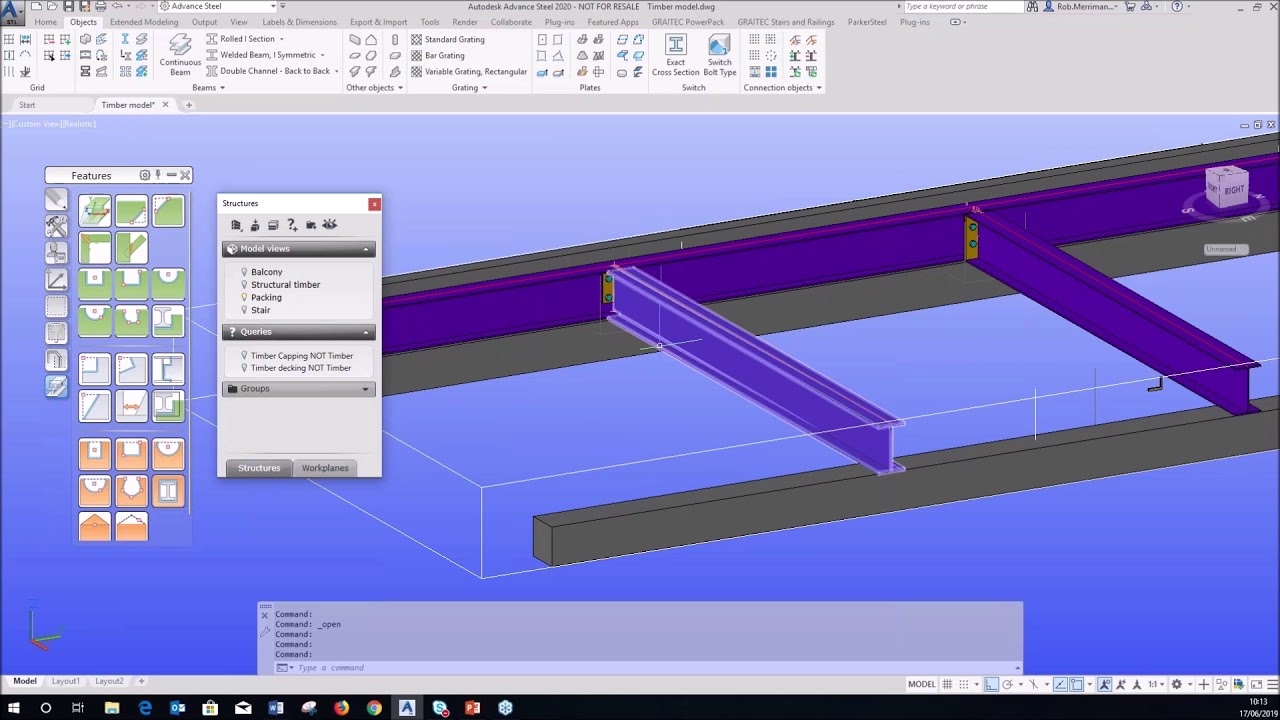Expand the Groups section
Screen dimensions: 1280x720
[366, 389]
